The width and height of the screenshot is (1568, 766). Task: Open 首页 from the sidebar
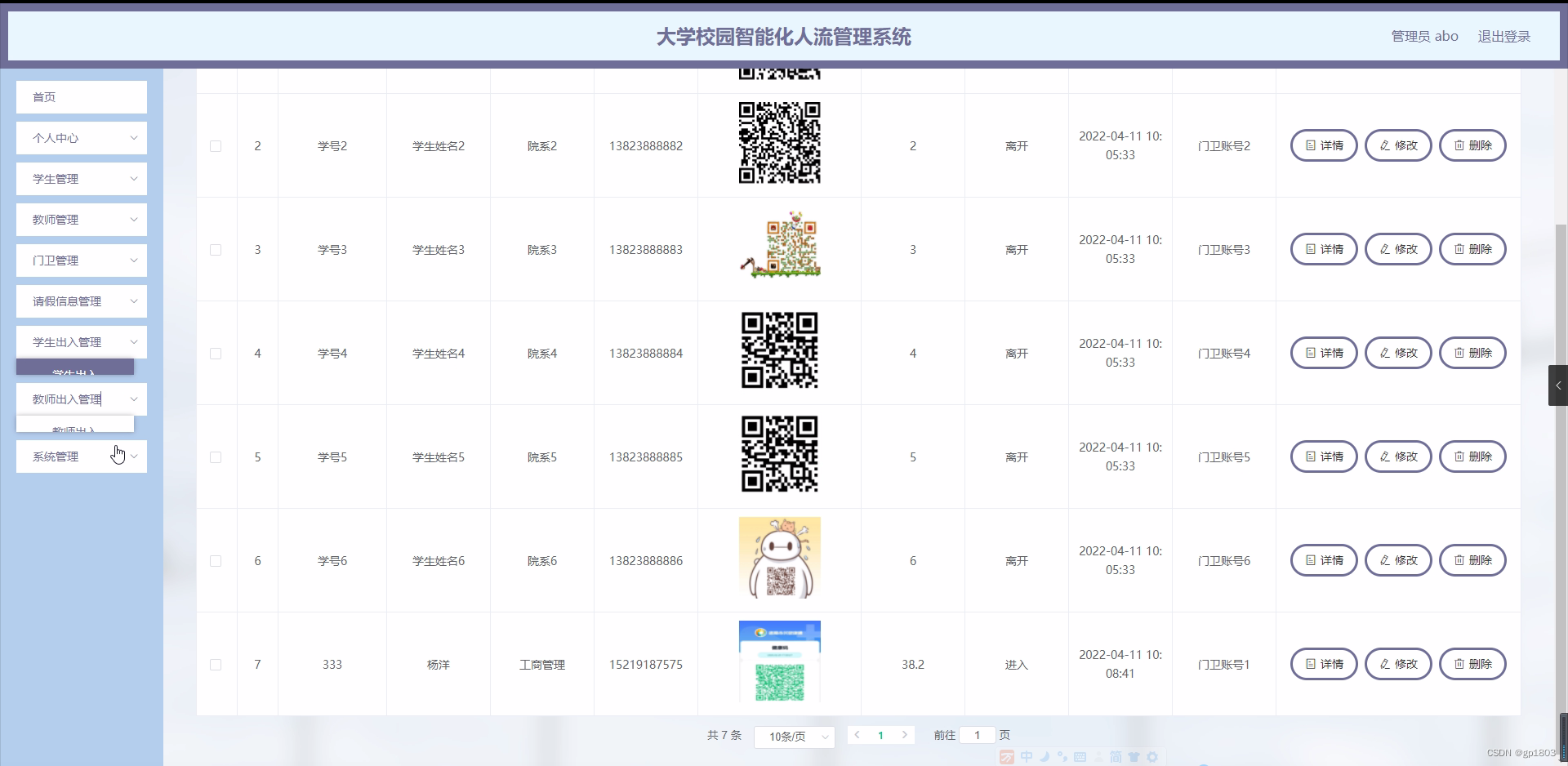pyautogui.click(x=81, y=96)
